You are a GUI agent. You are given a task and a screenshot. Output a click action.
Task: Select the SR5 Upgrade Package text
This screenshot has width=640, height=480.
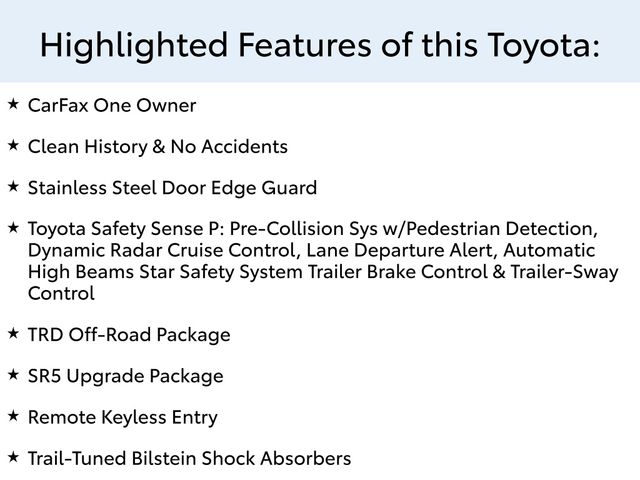point(126,377)
